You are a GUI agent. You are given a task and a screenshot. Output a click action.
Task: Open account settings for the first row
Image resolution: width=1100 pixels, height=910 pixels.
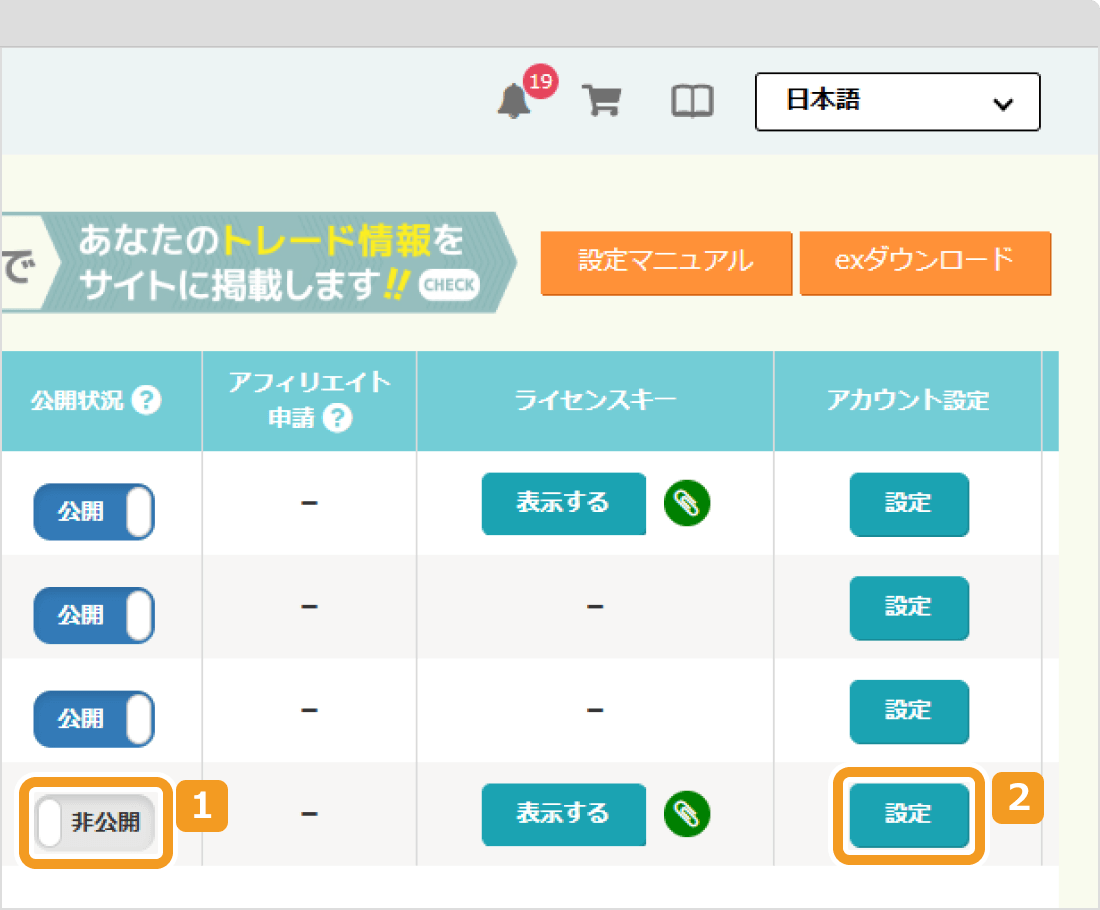click(909, 505)
